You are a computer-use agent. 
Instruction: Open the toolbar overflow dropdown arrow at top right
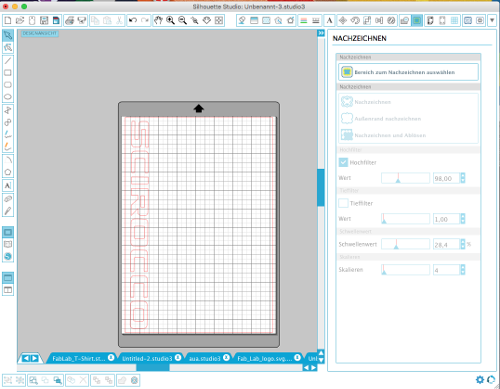click(492, 21)
